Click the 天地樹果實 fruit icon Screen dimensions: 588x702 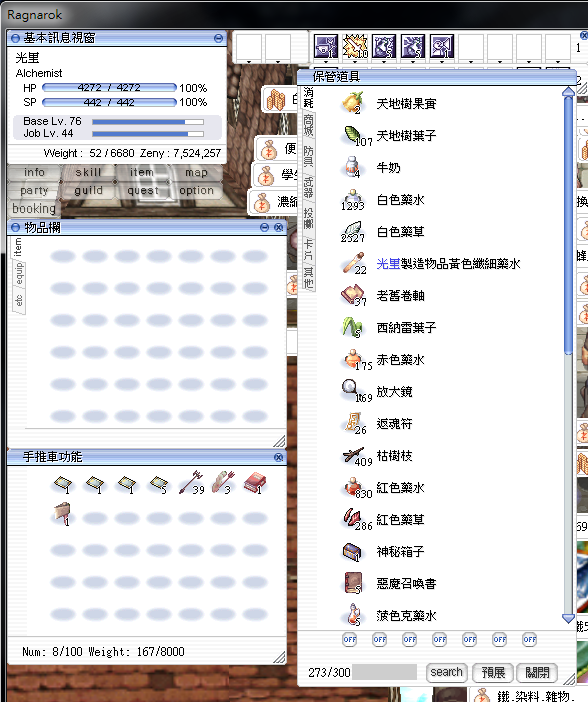(x=352, y=103)
